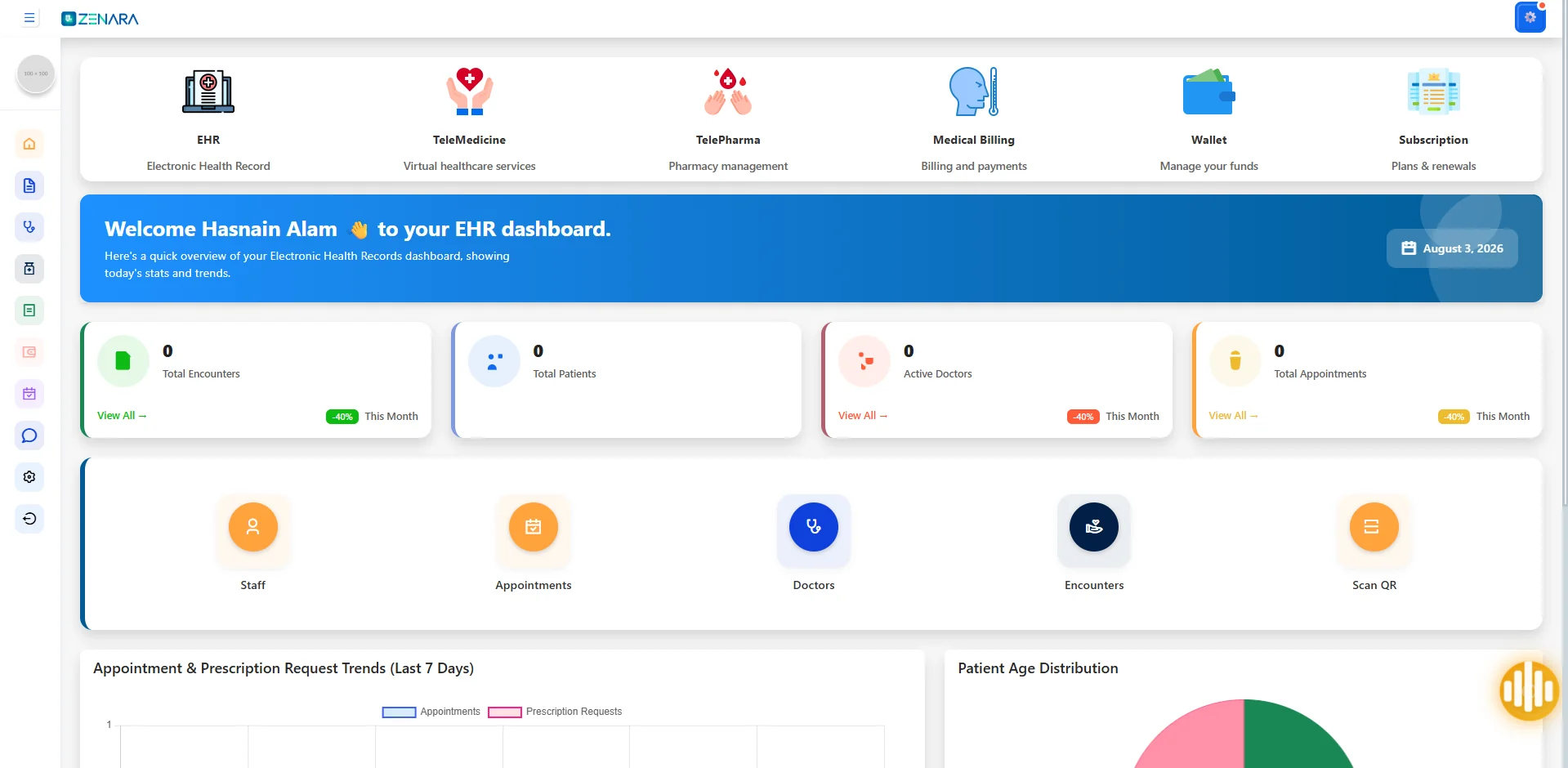Click the Doctors shortcut button
This screenshot has width=1568, height=768.
point(814,527)
